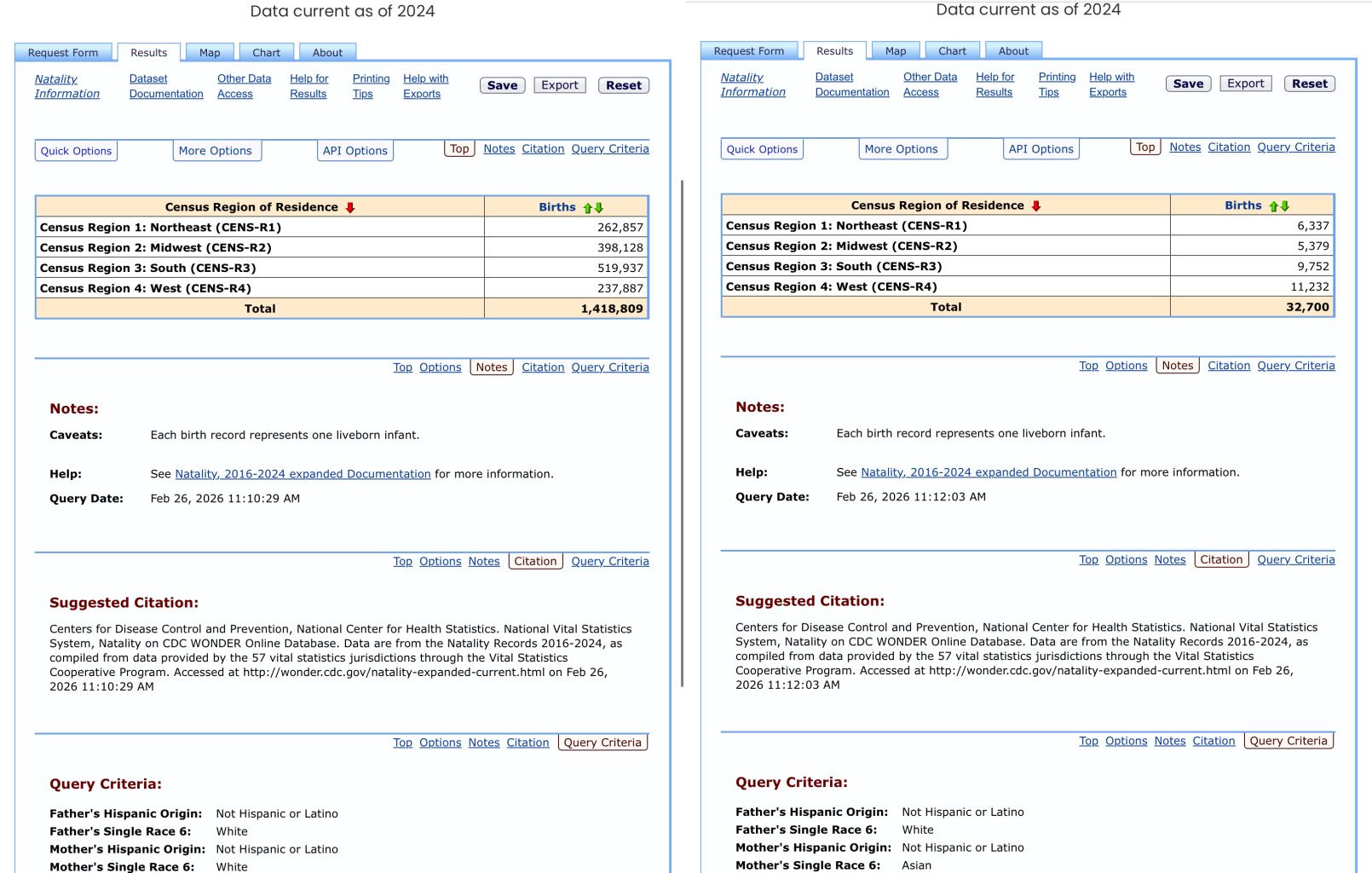Open Natality 2016-2024 expanded Documentation link, left panel

coord(303,474)
